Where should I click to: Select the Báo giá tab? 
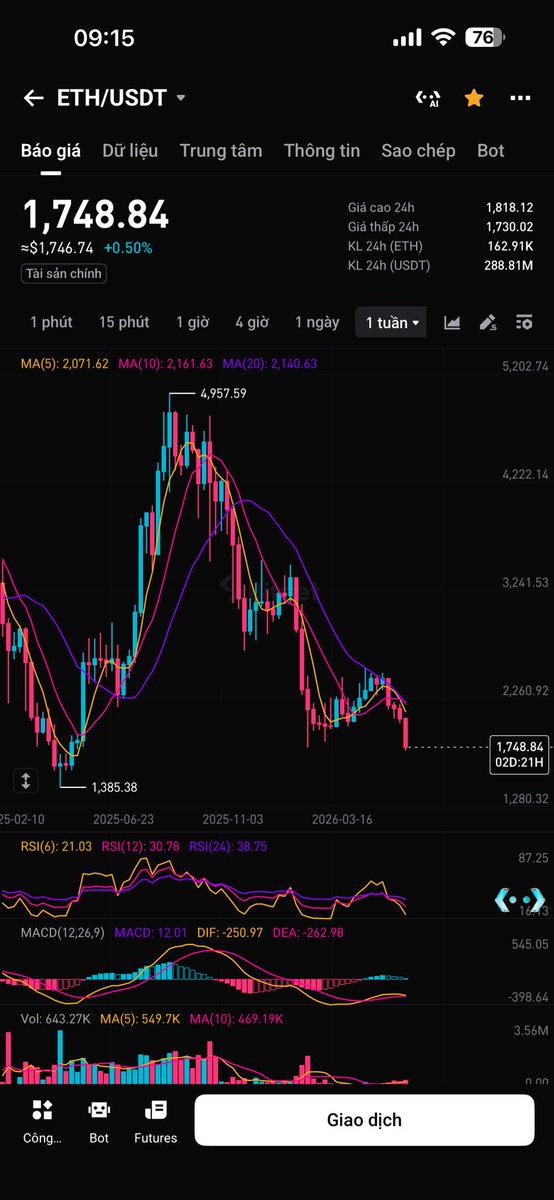pyautogui.click(x=51, y=151)
